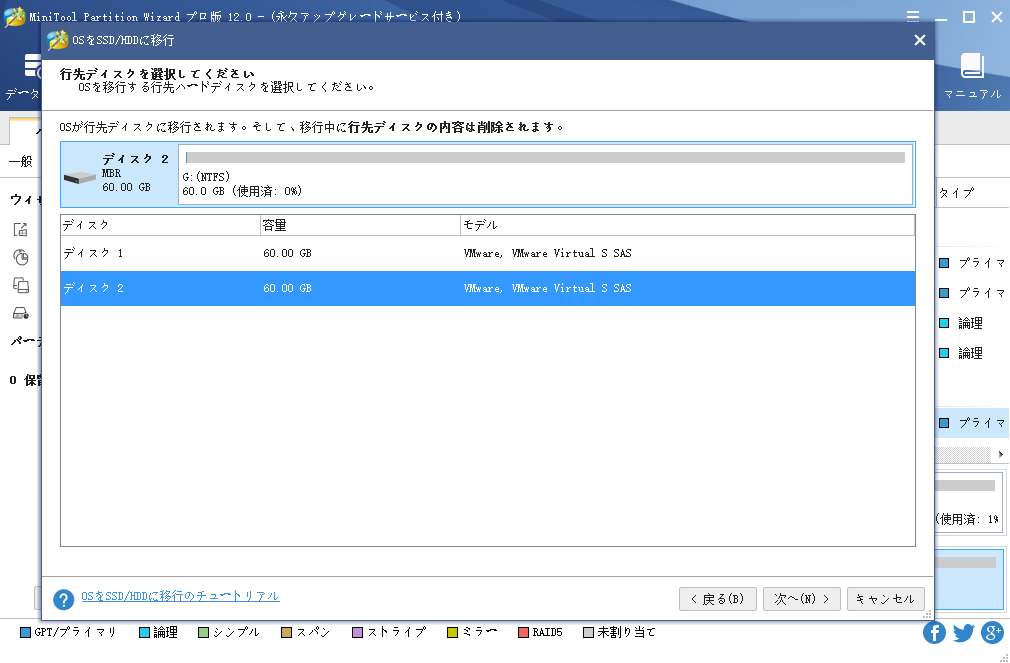Screen dimensions: 1010x663
Task: Open the hamburger menu in the main title bar
Action: click(x=913, y=17)
